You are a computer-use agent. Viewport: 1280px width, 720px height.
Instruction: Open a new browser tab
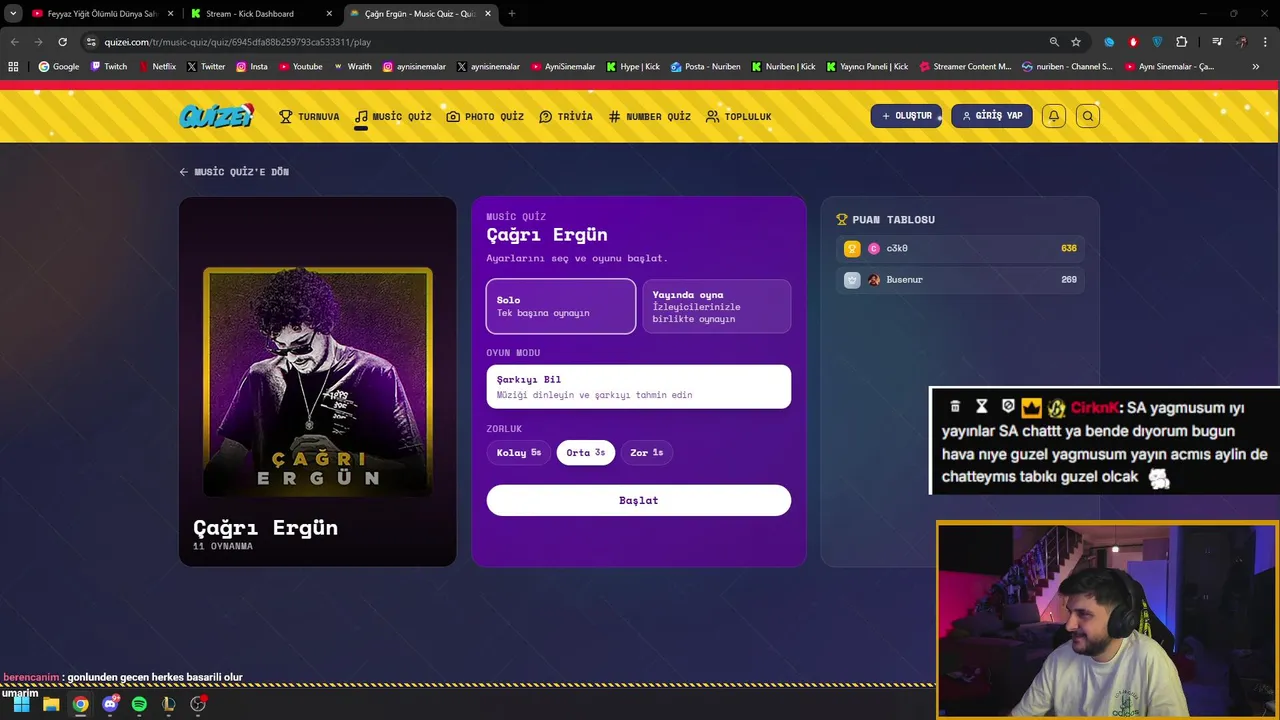click(511, 14)
